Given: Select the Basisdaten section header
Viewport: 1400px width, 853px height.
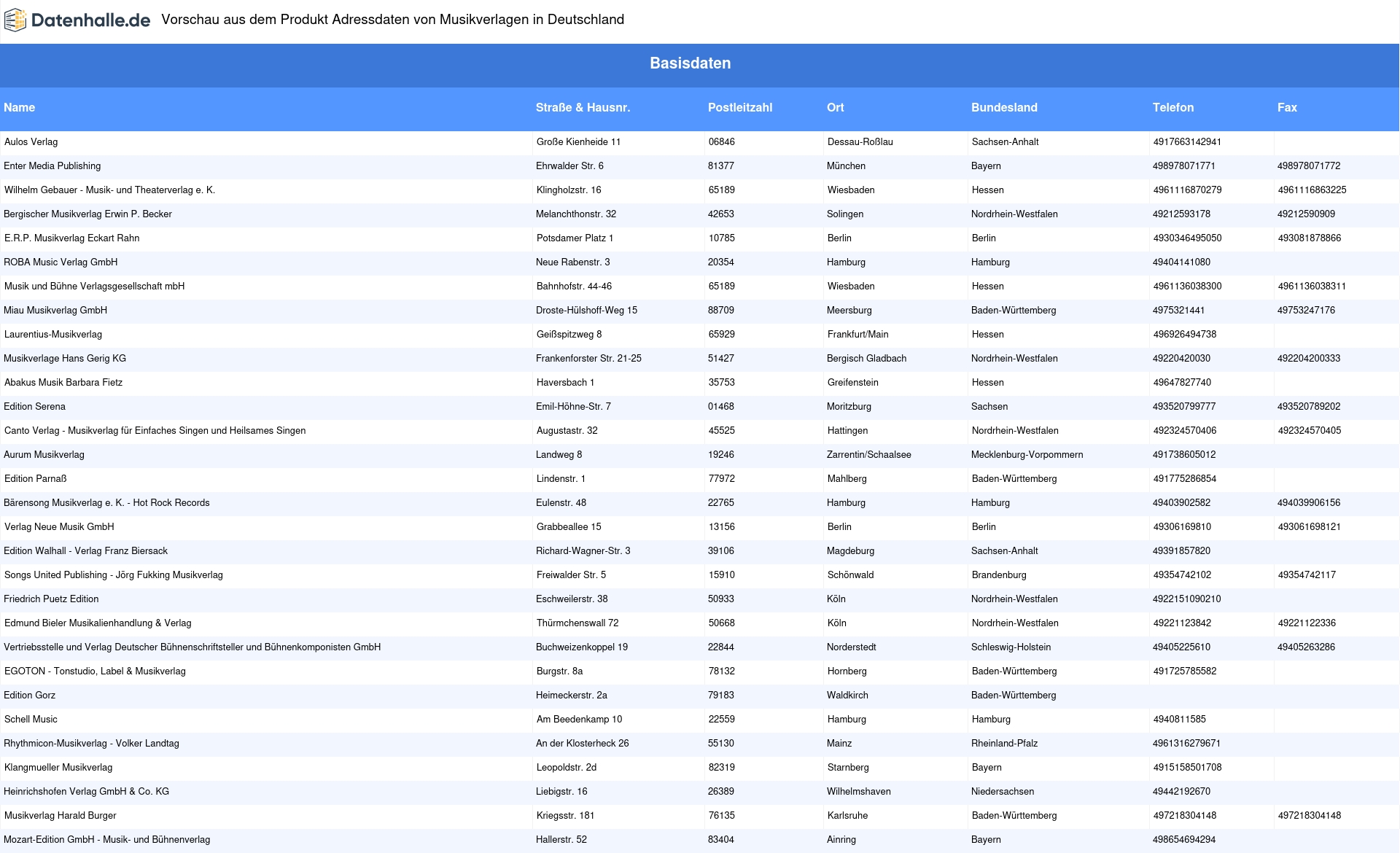Looking at the screenshot, I should [x=690, y=63].
